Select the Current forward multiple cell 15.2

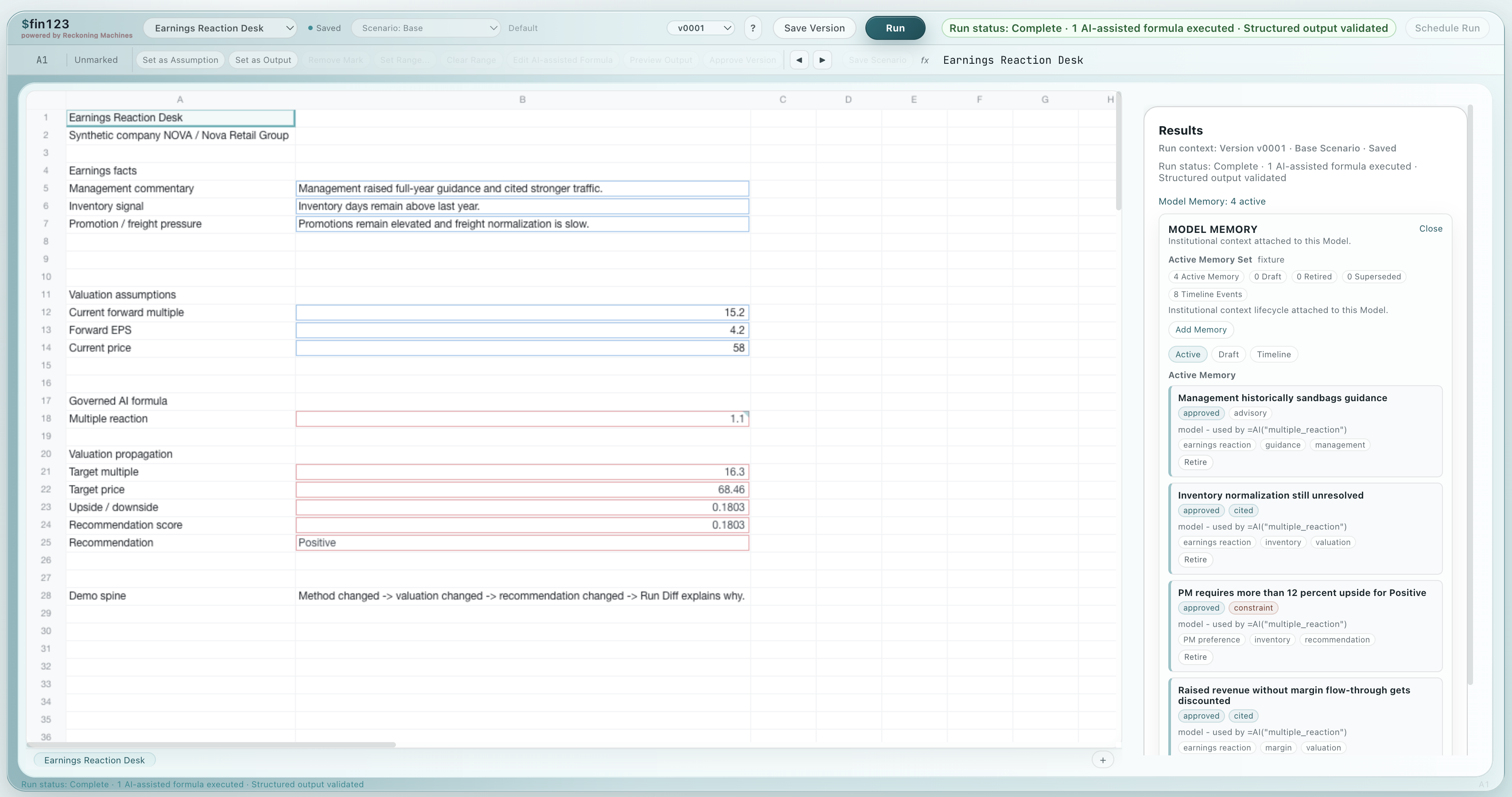(x=522, y=312)
